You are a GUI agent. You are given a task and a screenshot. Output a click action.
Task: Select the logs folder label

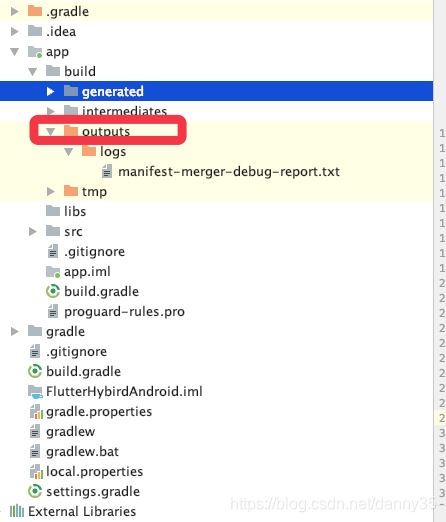[x=113, y=152]
